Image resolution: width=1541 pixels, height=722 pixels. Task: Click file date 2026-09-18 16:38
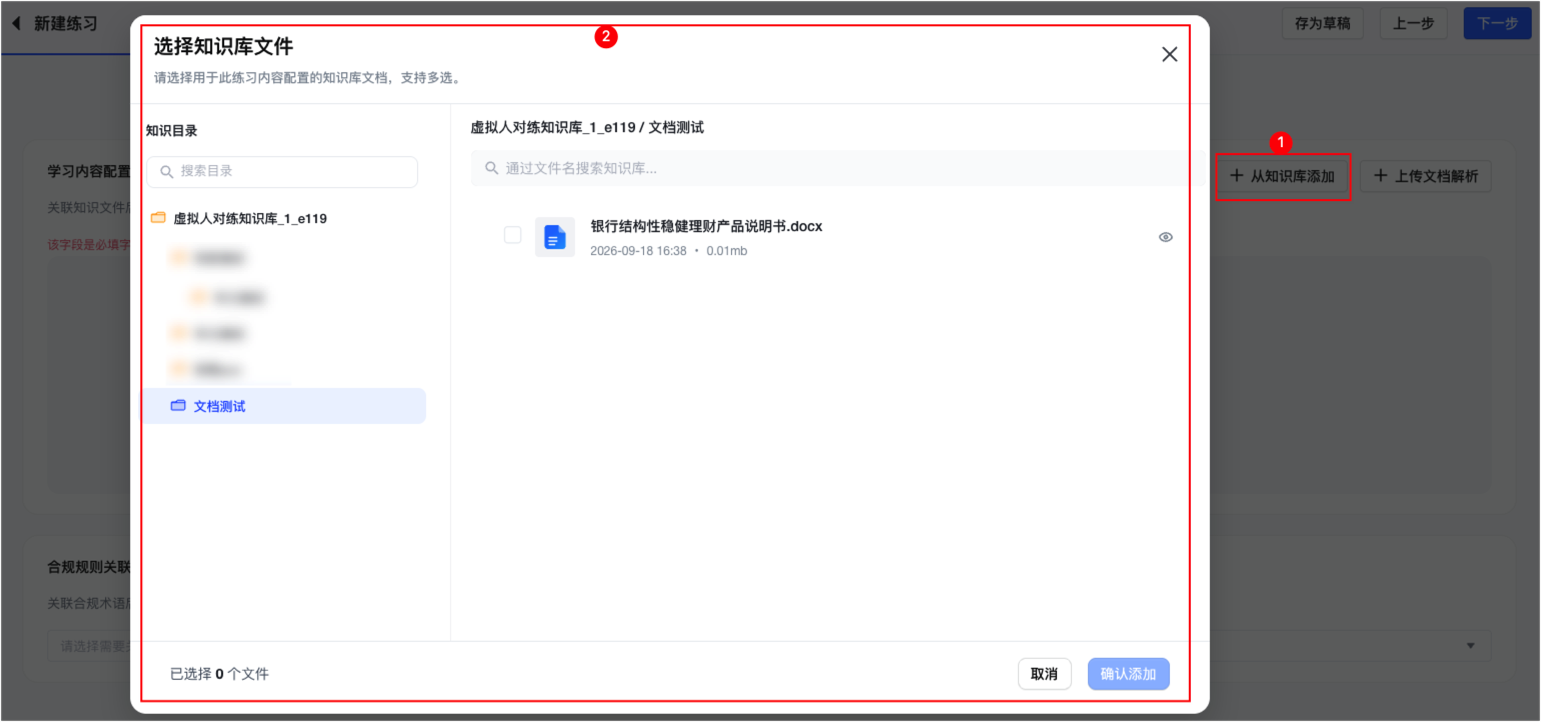(x=638, y=251)
